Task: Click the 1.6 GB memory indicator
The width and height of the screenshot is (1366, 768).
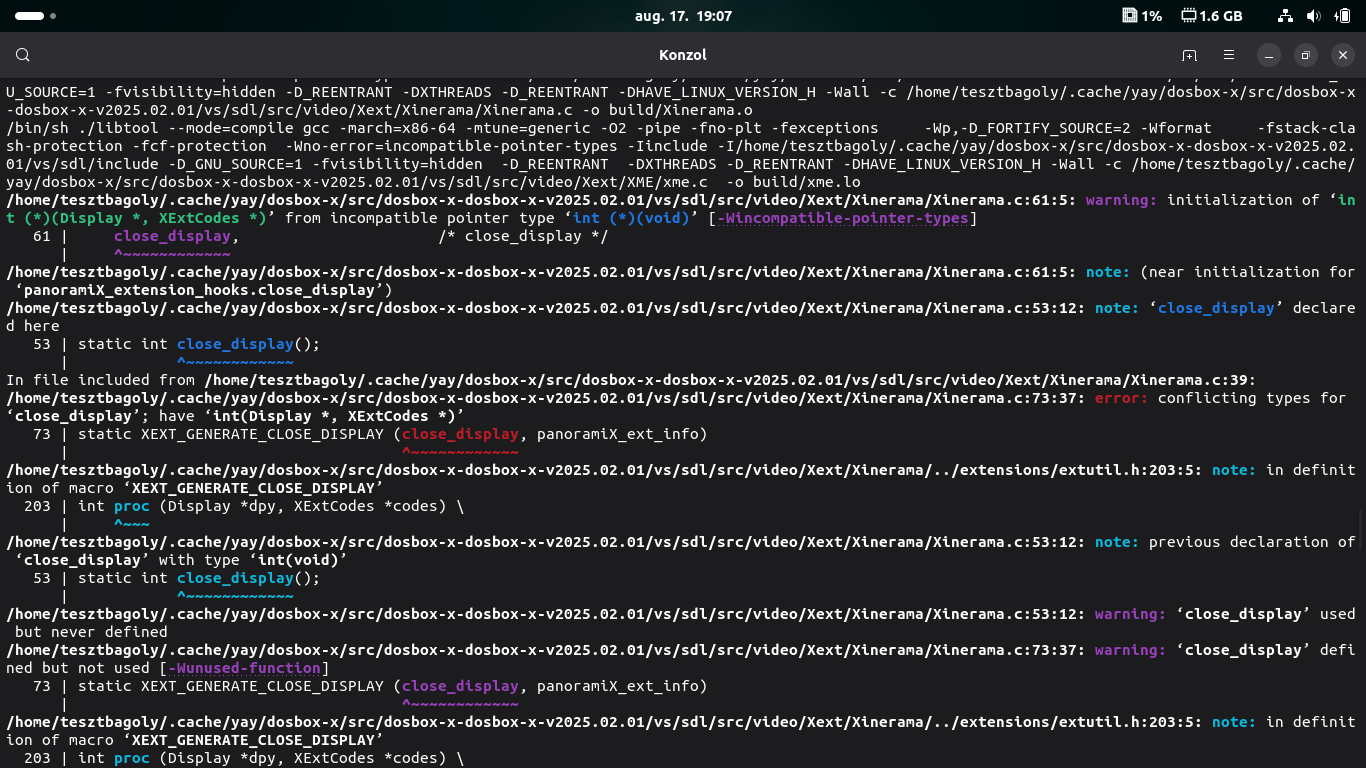Action: coord(1211,16)
